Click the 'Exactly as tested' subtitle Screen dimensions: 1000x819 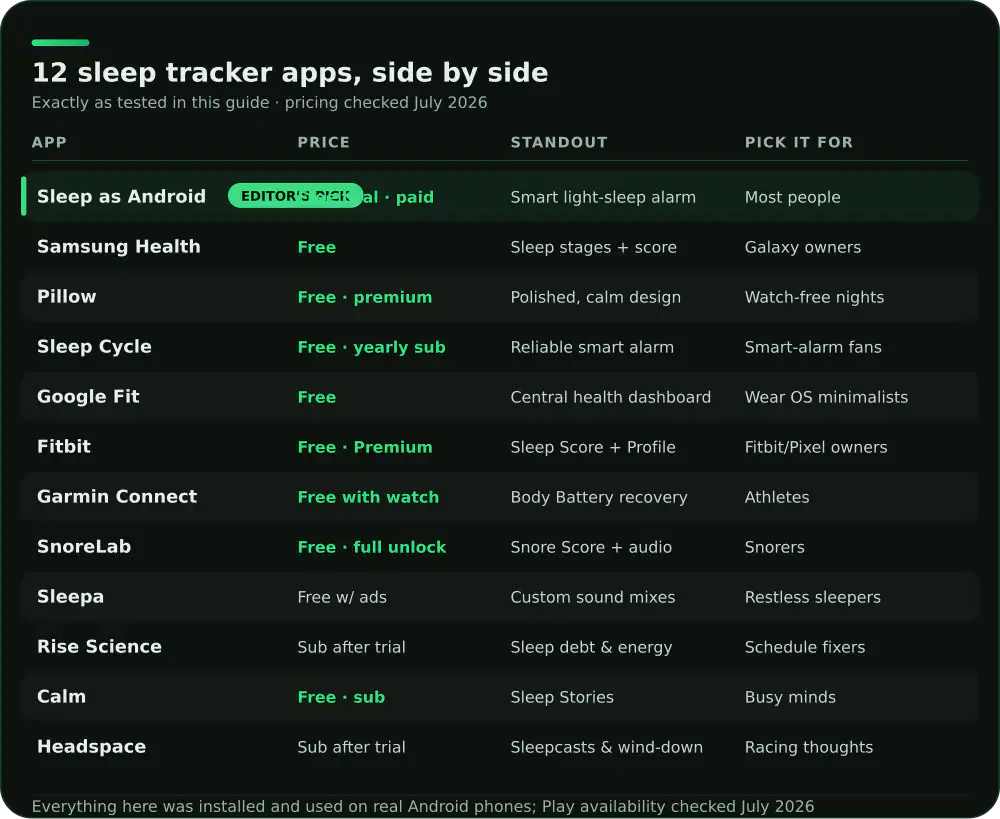[260, 103]
